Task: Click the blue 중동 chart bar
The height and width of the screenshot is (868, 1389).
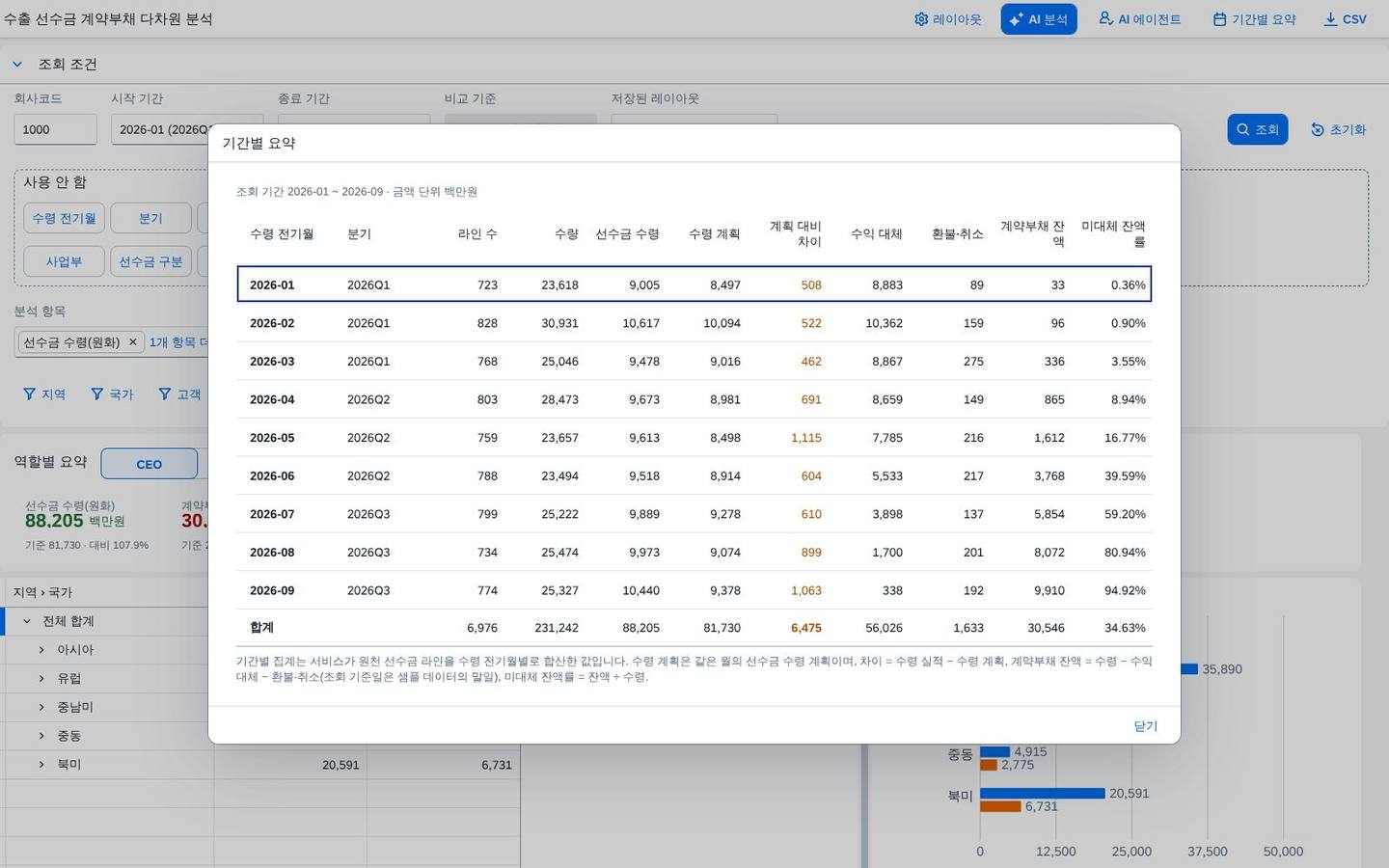Action: (x=994, y=752)
